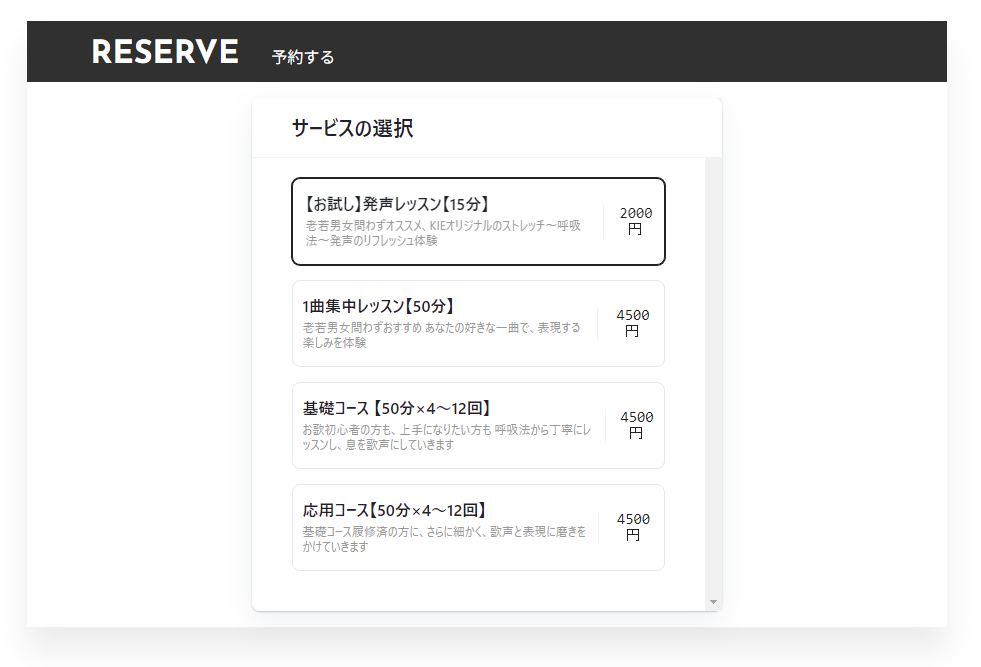Viewport: 981px width, 667px height.
Task: Open the 予約する menu item
Action: [303, 57]
